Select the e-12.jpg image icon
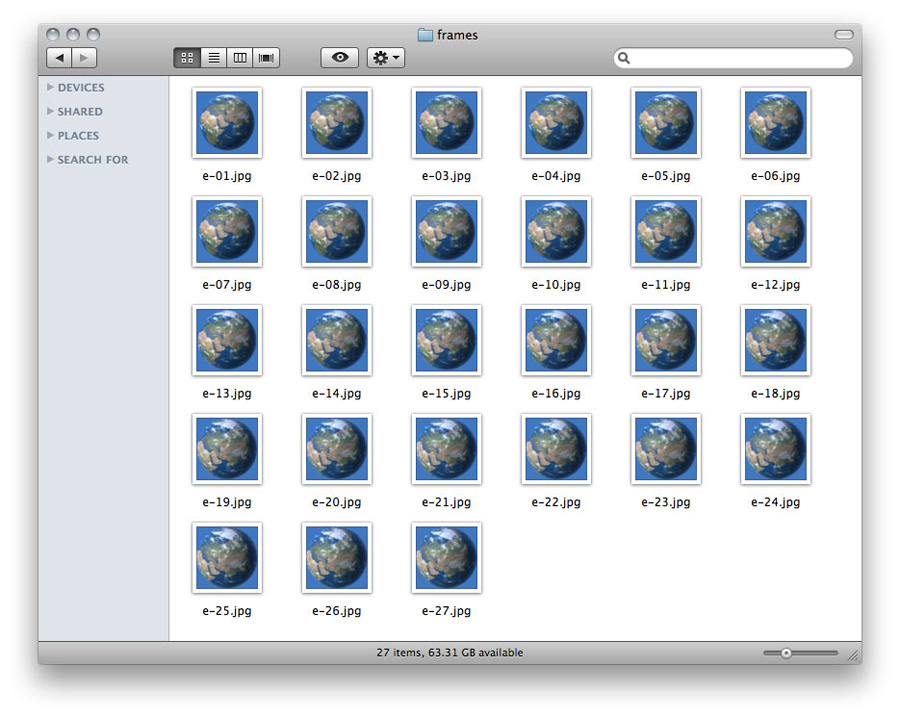 pos(775,231)
